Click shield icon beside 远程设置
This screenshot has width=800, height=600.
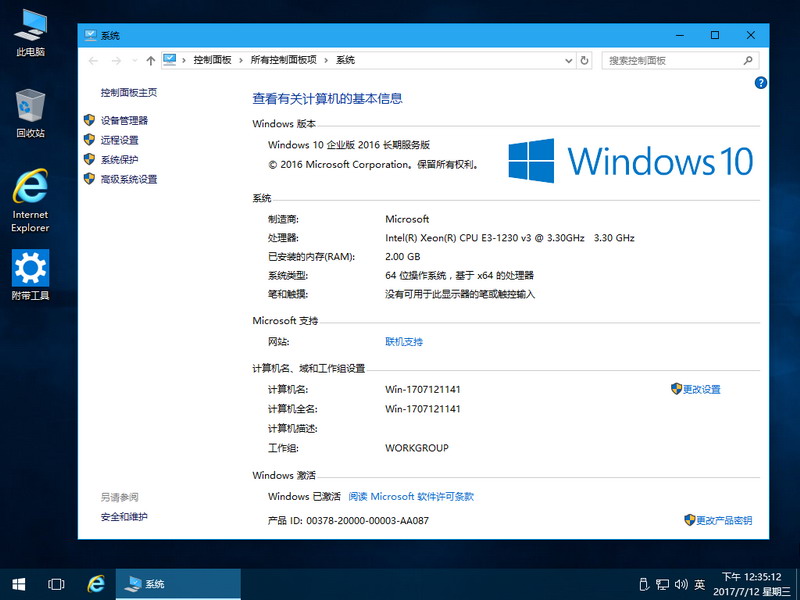89,139
